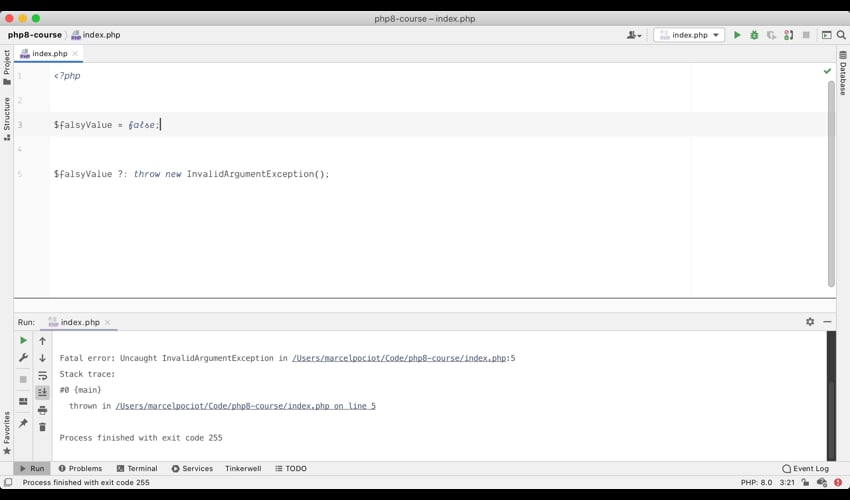Click gutter line number 3
Viewport: 850px width, 500px height.
pyautogui.click(x=20, y=125)
